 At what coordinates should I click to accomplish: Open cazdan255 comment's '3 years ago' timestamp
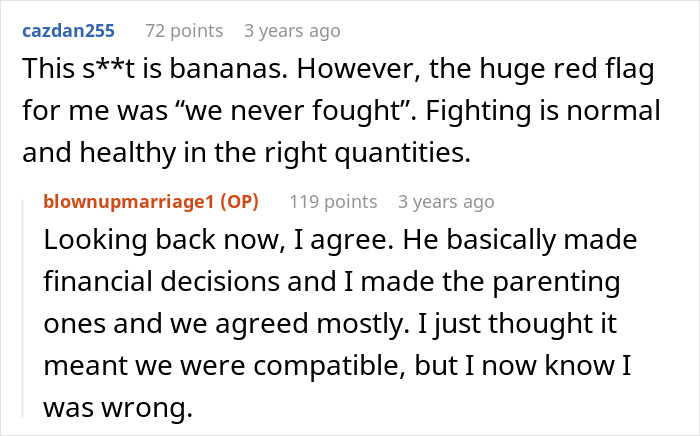tap(292, 31)
